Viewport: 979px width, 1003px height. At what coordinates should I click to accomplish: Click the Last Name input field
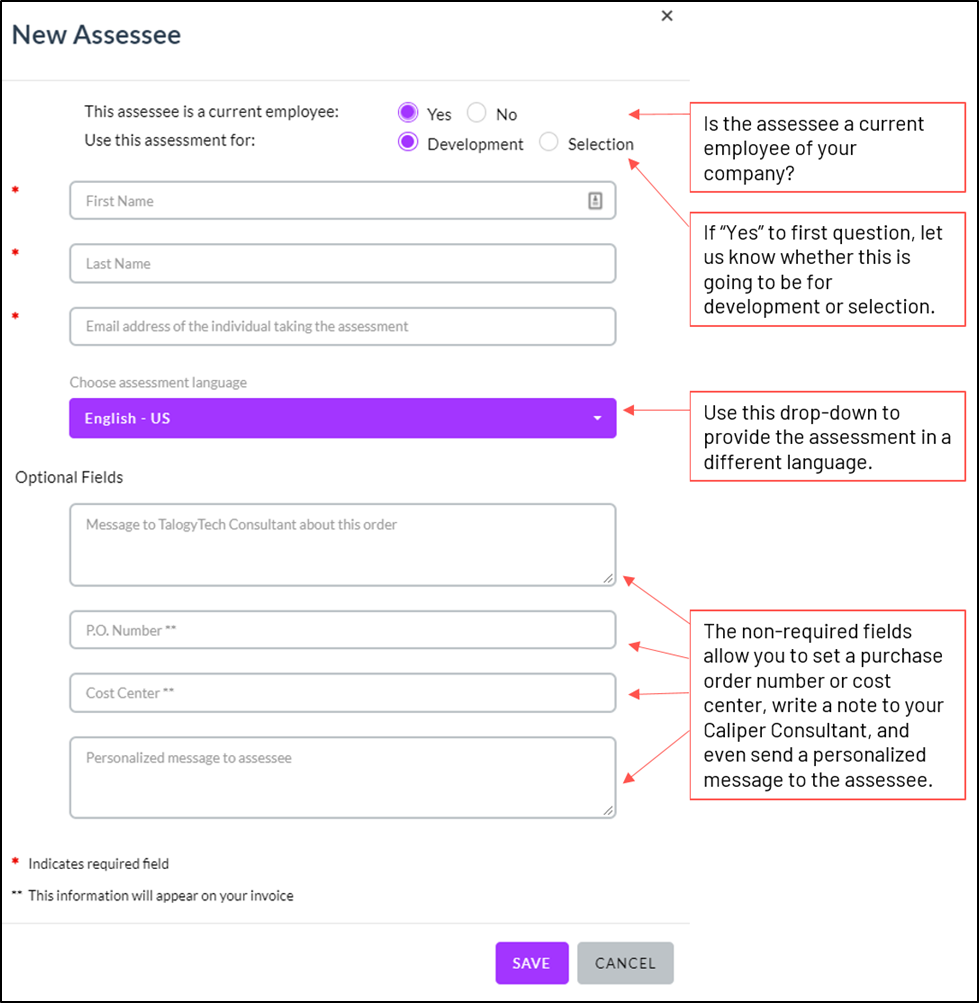[x=342, y=263]
